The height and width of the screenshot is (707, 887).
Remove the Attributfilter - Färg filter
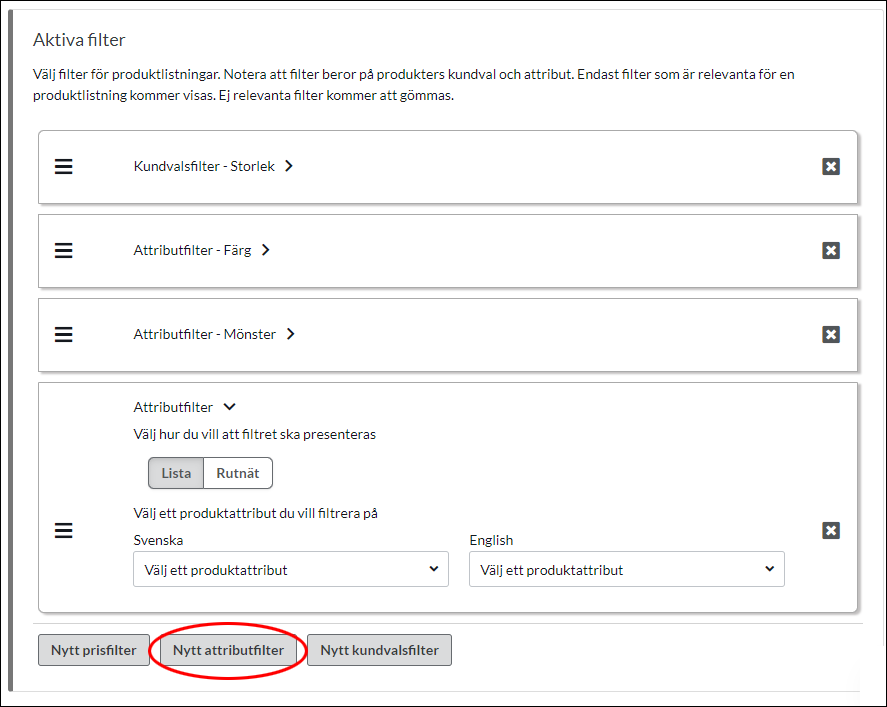click(x=830, y=250)
